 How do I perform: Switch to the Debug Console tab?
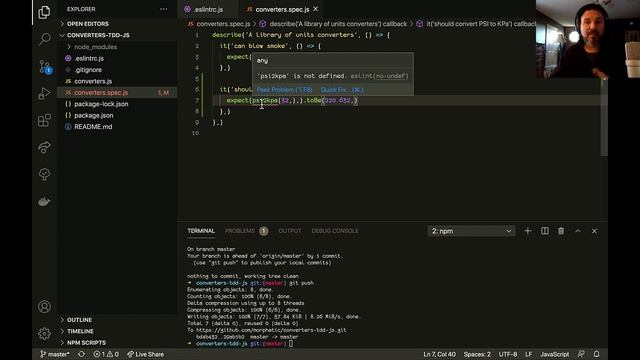[335, 231]
